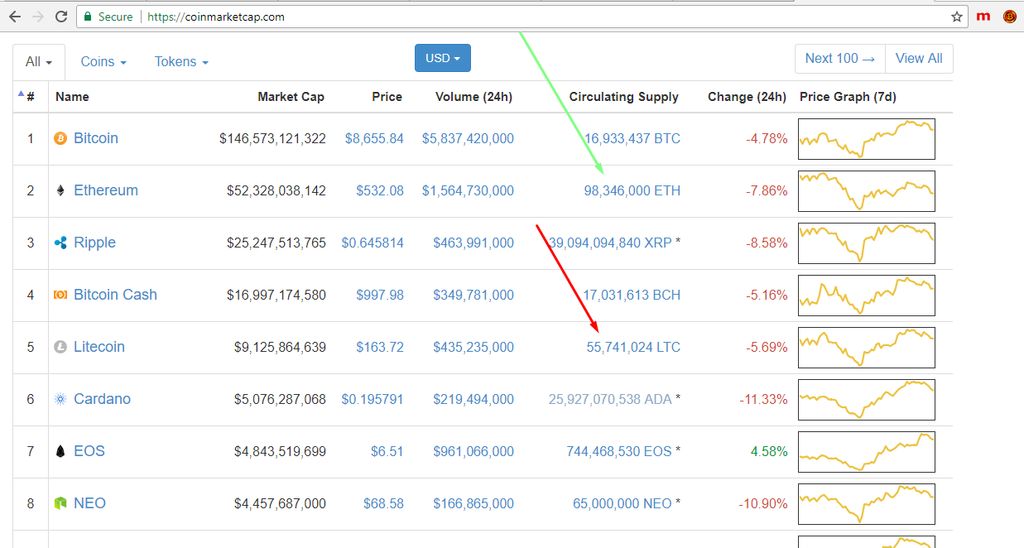
Task: Click NEO price $68.58
Action: (x=383, y=504)
